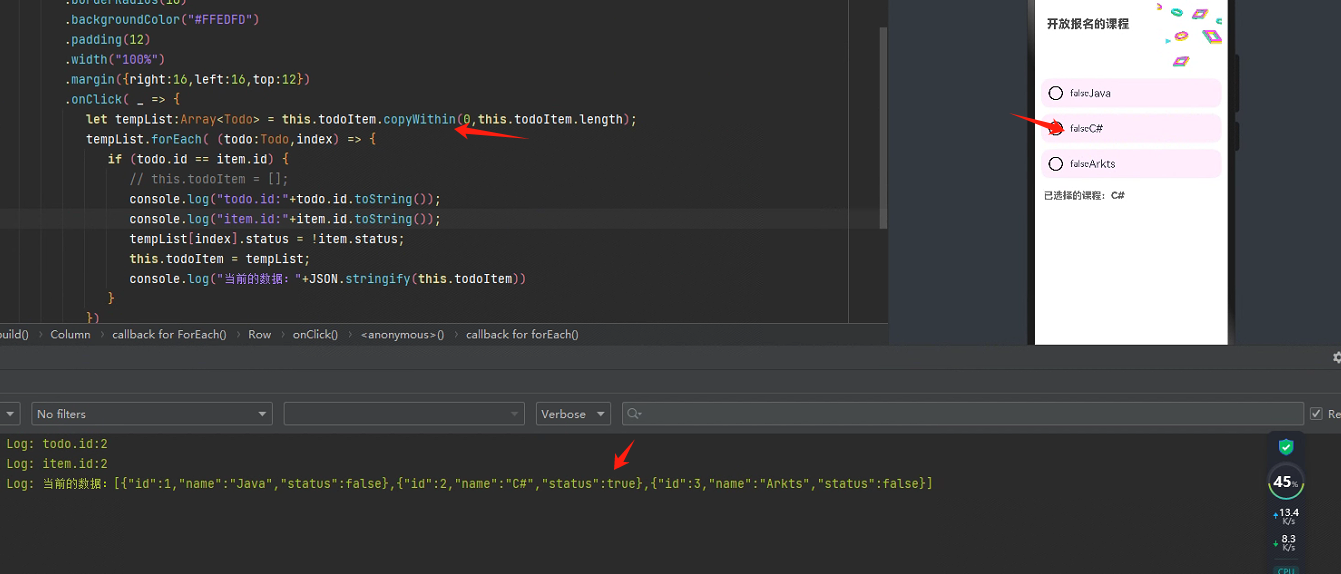Click the green shield icon in the system monitor widget

pyautogui.click(x=1286, y=446)
